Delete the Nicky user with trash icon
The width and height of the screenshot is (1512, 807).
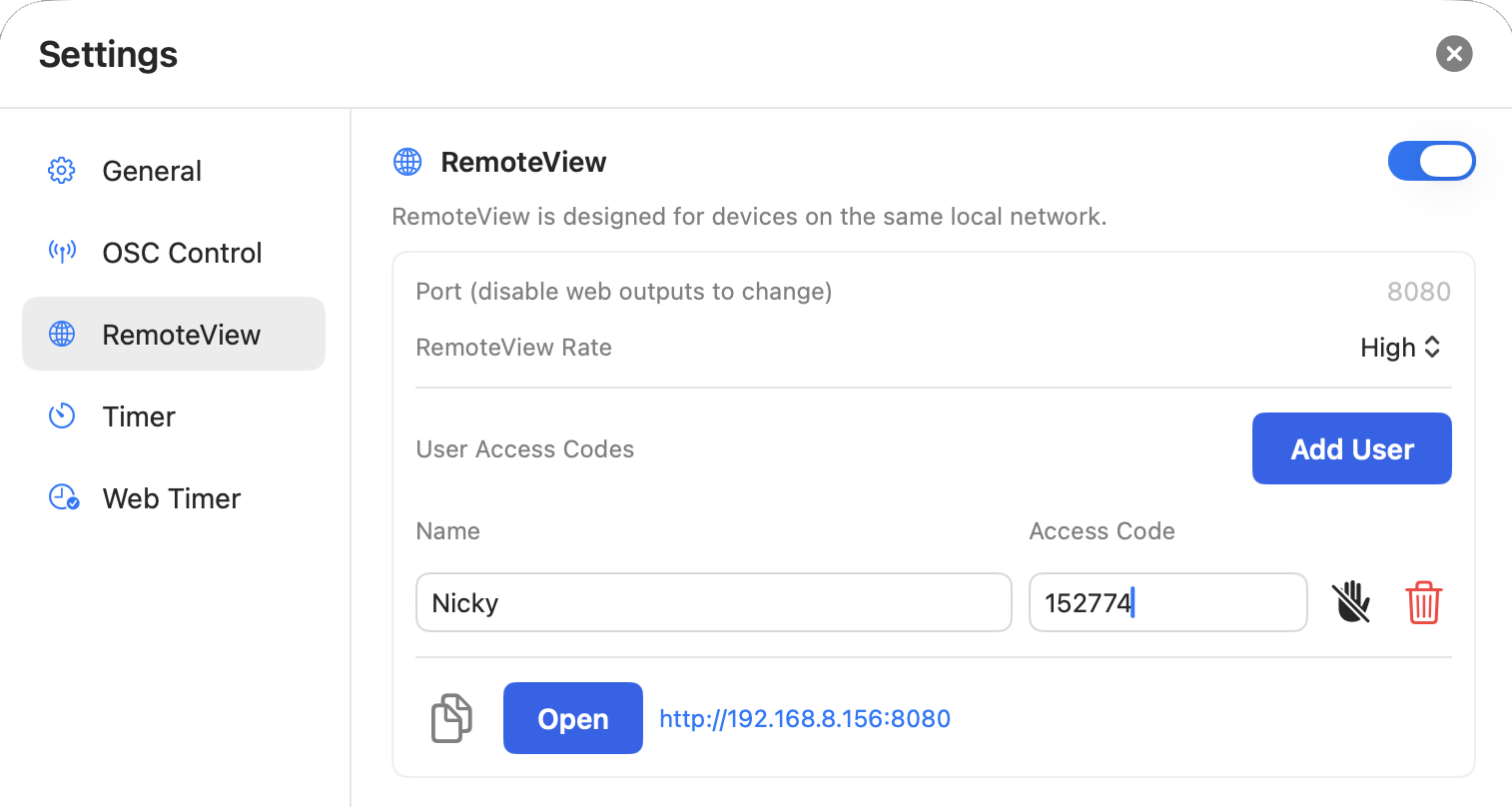tap(1423, 602)
